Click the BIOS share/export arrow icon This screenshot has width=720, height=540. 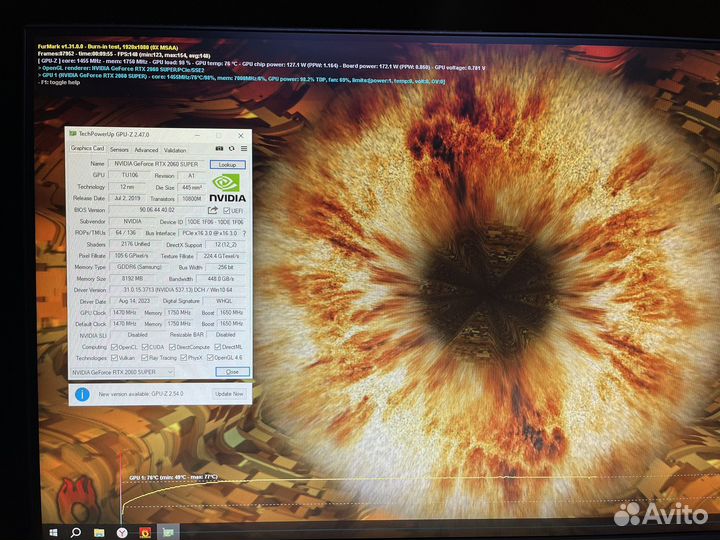coord(213,210)
